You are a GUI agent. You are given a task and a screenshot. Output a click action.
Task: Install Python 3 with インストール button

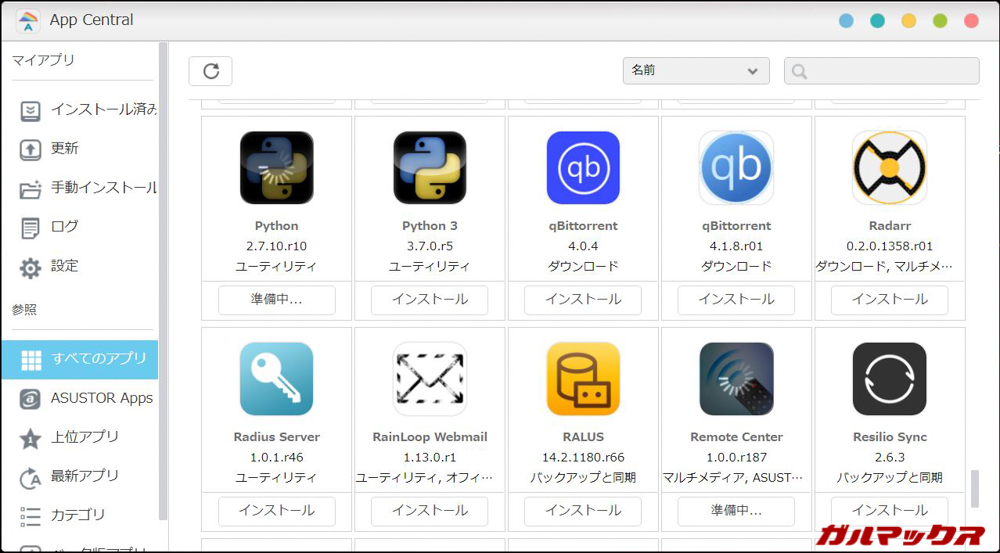[x=429, y=299]
